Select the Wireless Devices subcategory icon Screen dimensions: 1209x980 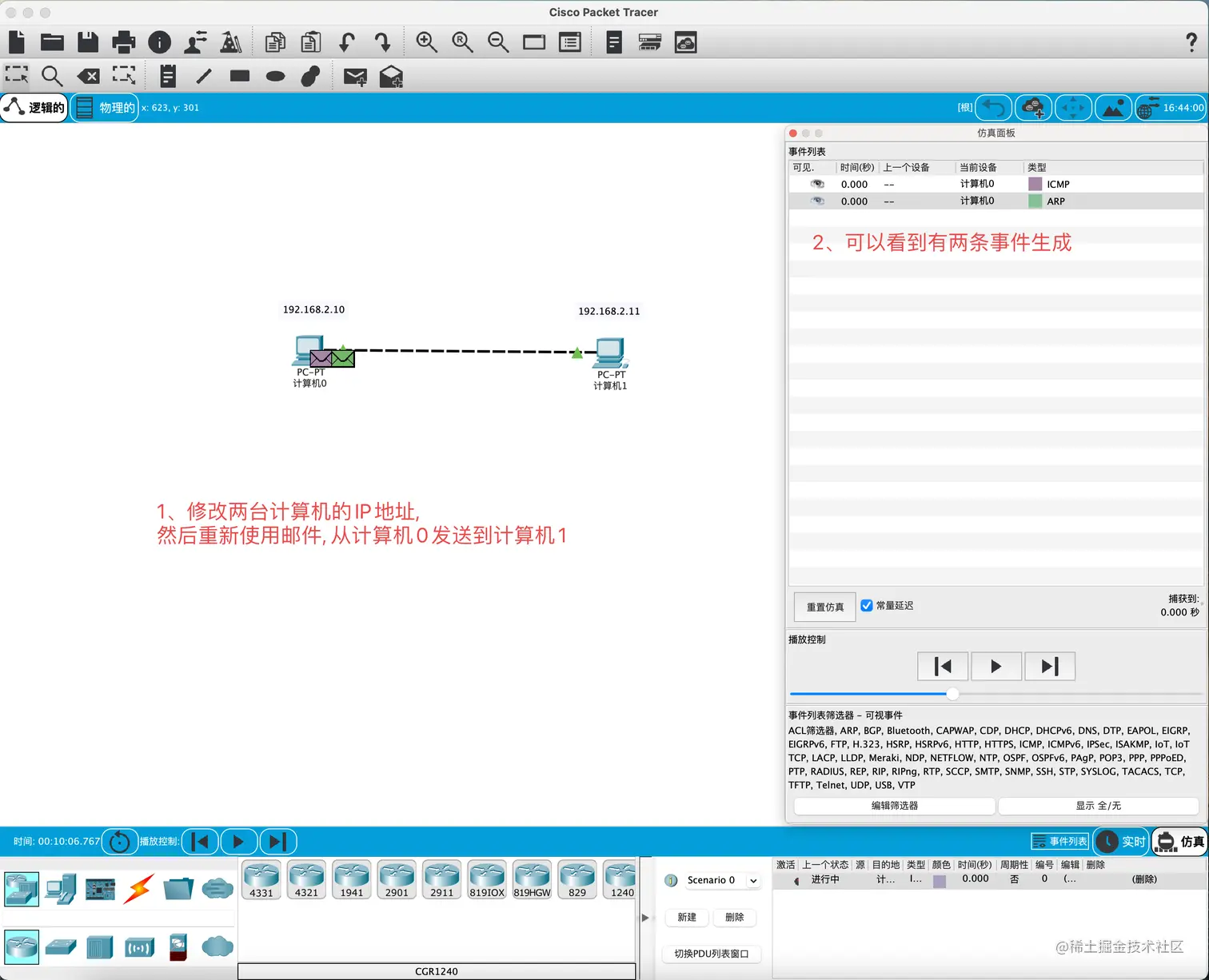point(139,947)
